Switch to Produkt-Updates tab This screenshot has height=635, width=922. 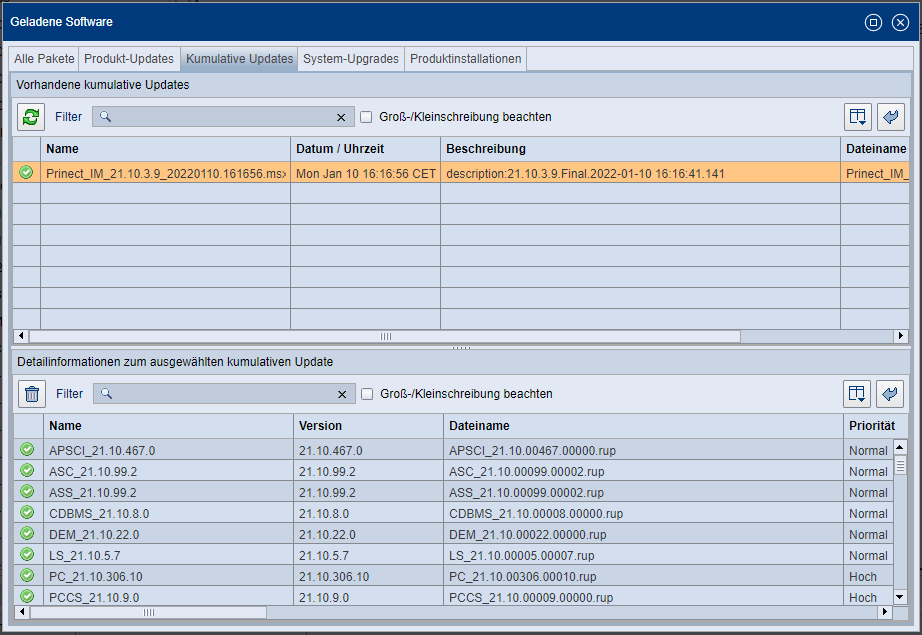129,59
